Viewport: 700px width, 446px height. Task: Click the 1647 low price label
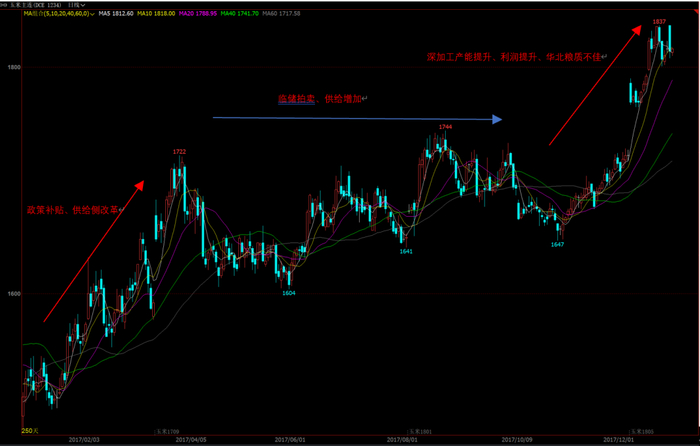pyautogui.click(x=557, y=244)
